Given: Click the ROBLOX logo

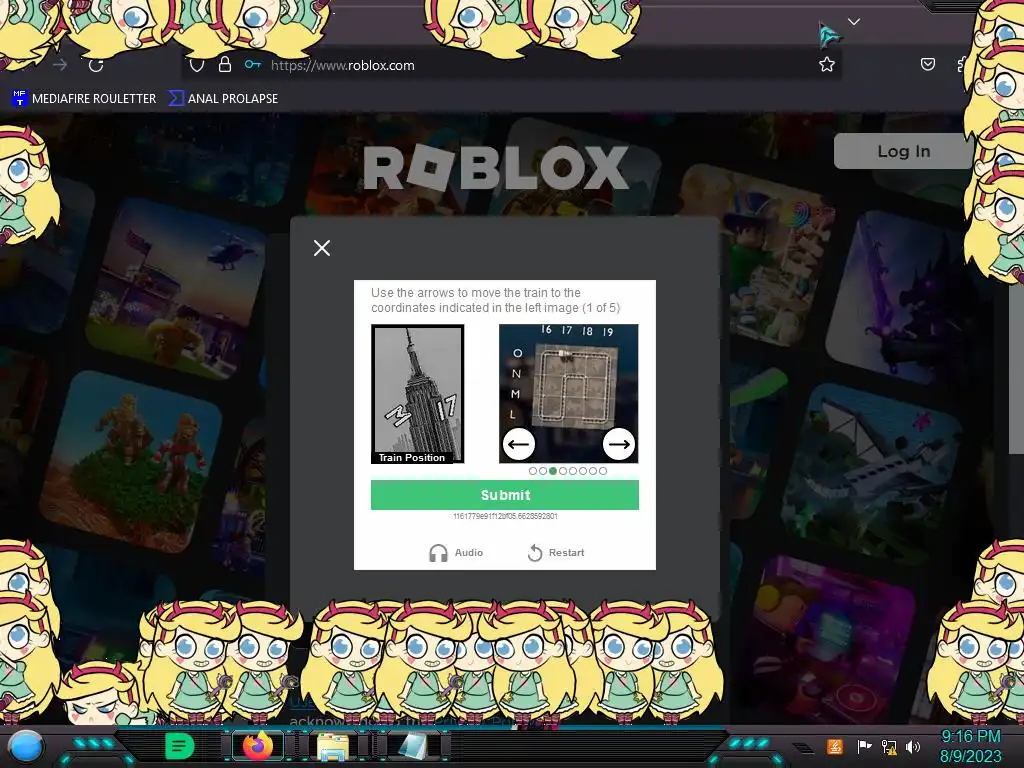Looking at the screenshot, I should pos(496,167).
